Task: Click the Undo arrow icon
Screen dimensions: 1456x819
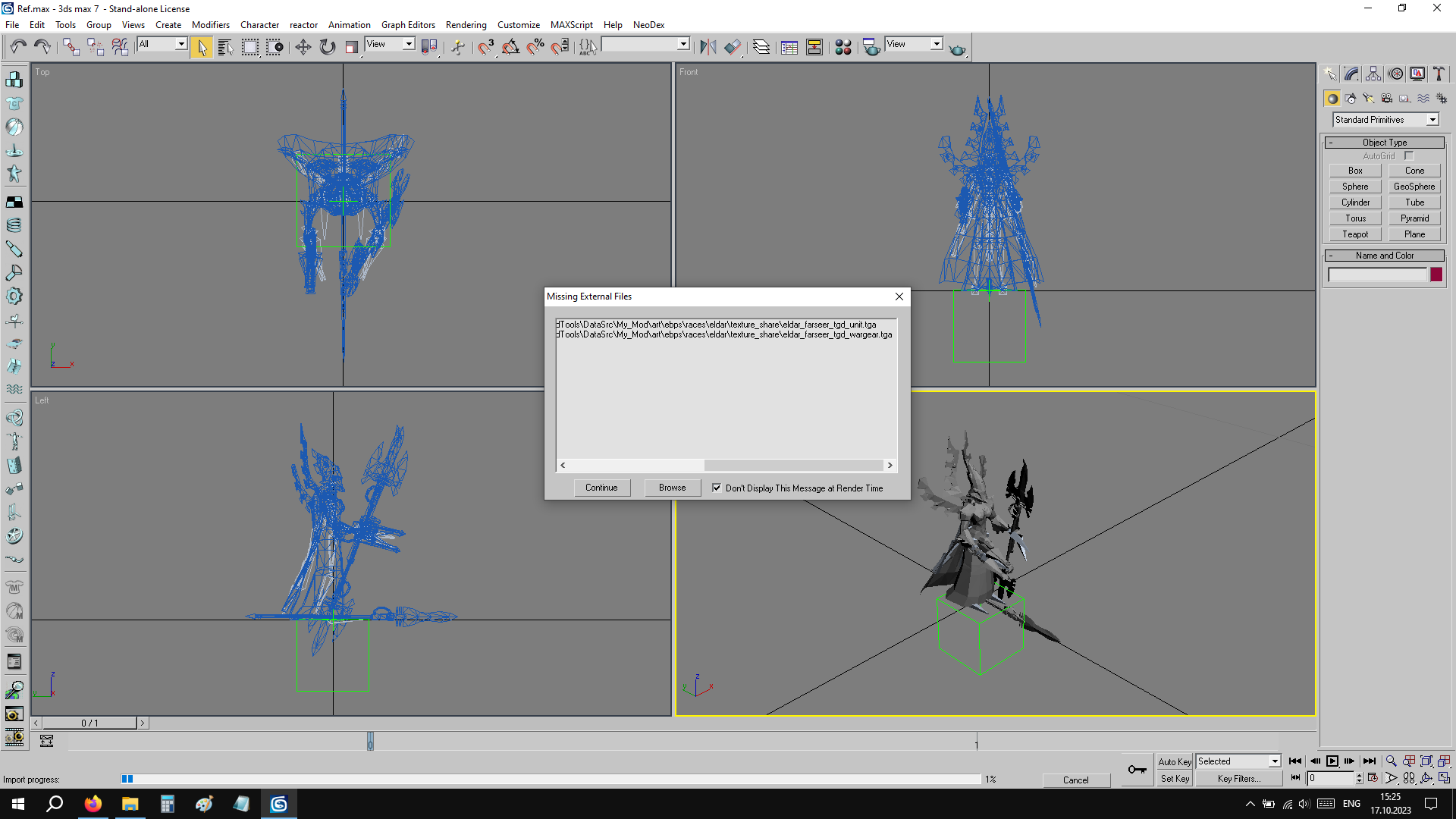Action: tap(18, 47)
